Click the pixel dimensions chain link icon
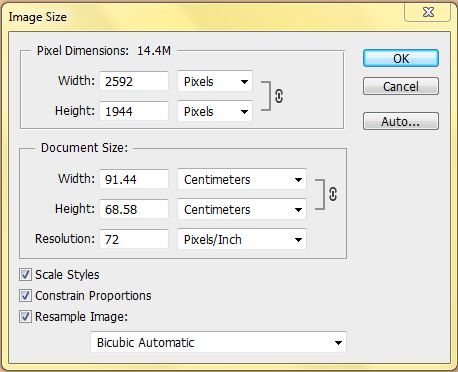 tap(279, 96)
